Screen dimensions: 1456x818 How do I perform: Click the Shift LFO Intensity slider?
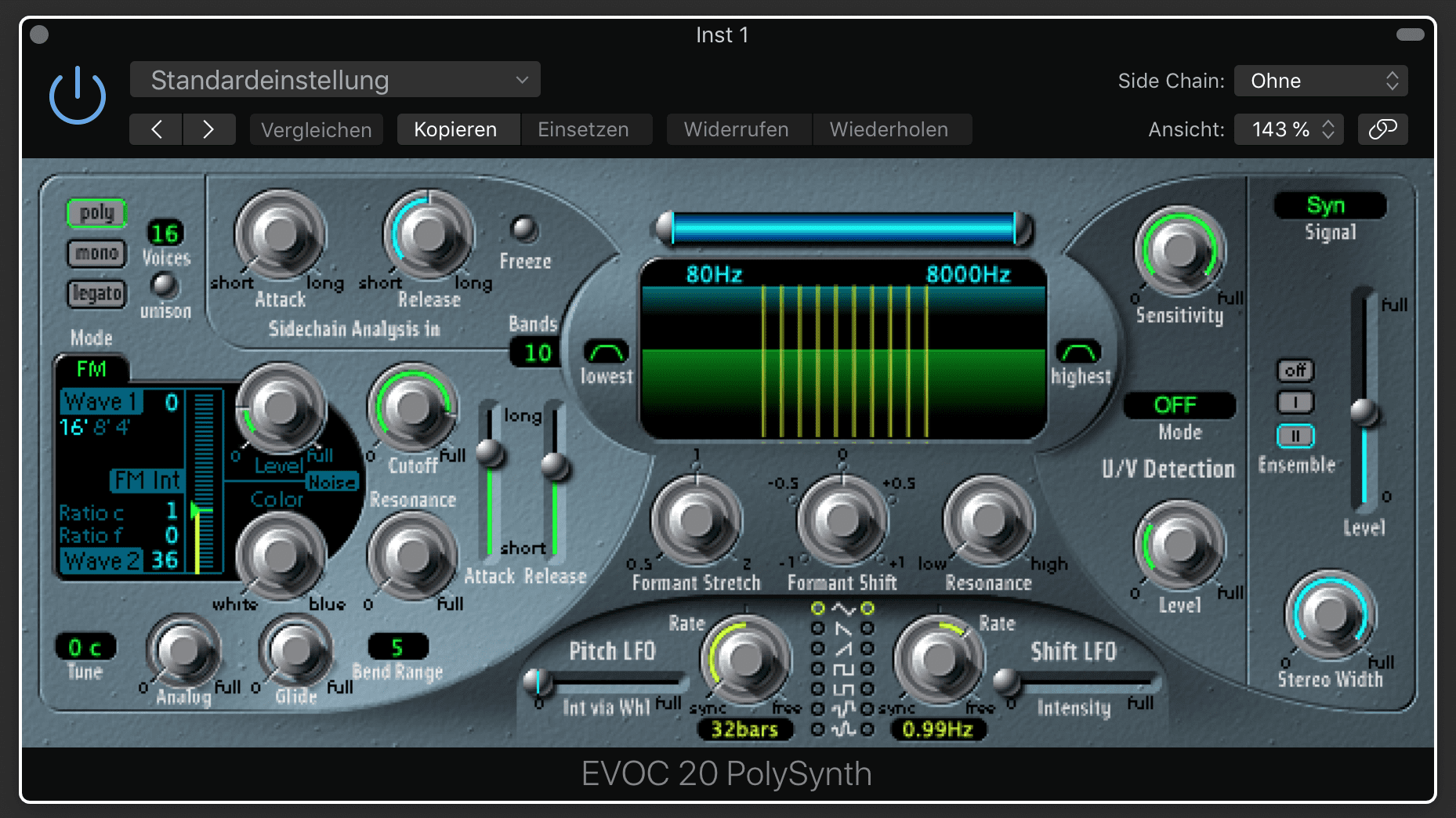pos(1076,682)
